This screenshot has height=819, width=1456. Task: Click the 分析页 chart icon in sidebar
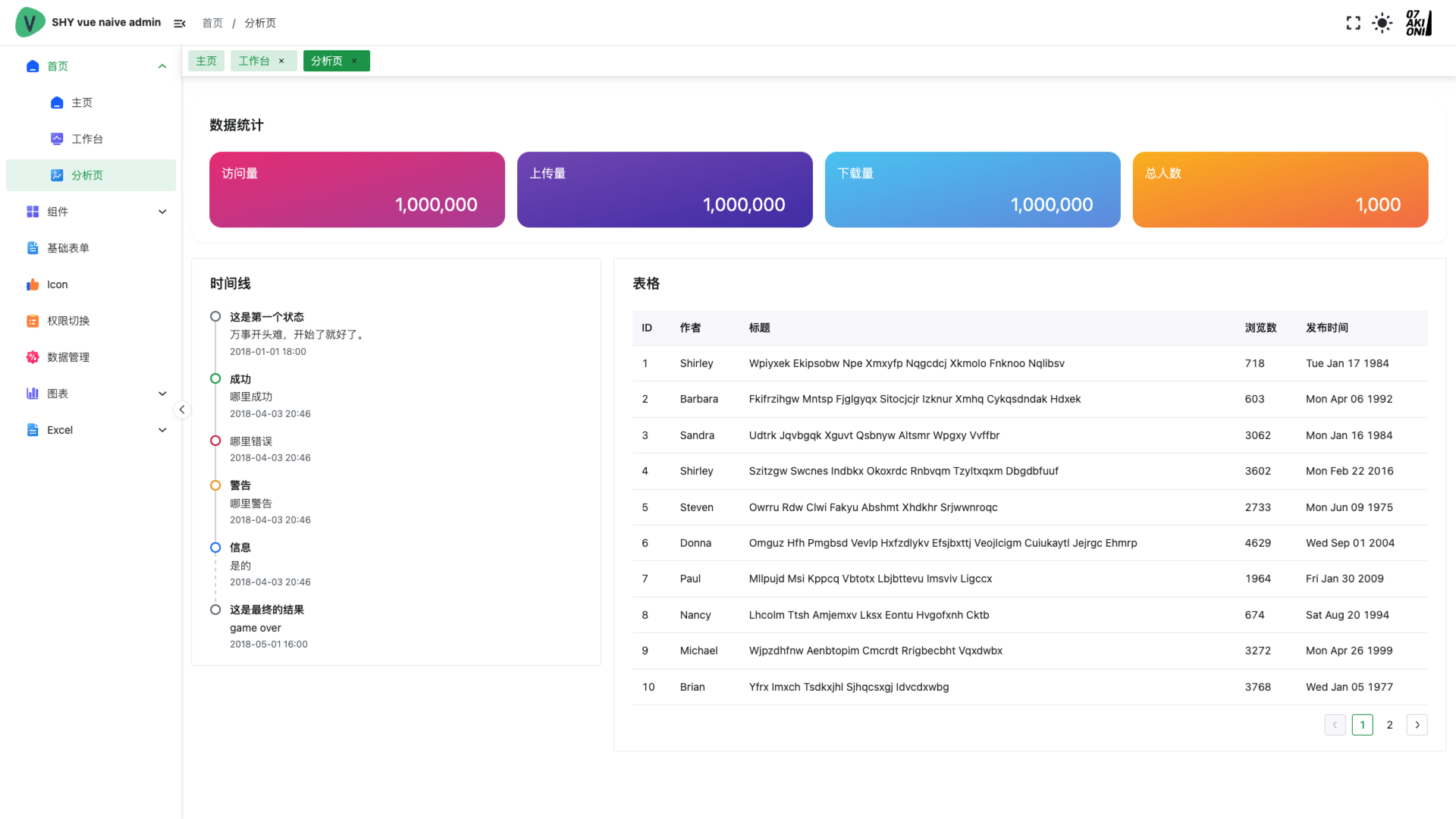(x=57, y=175)
